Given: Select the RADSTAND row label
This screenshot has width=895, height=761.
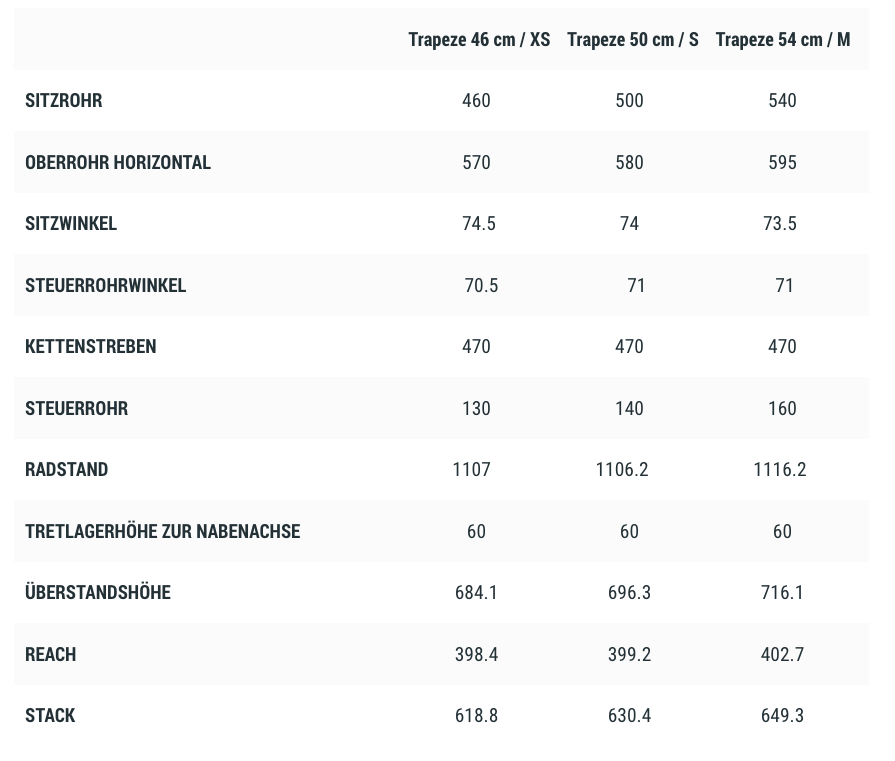Looking at the screenshot, I should tap(67, 470).
